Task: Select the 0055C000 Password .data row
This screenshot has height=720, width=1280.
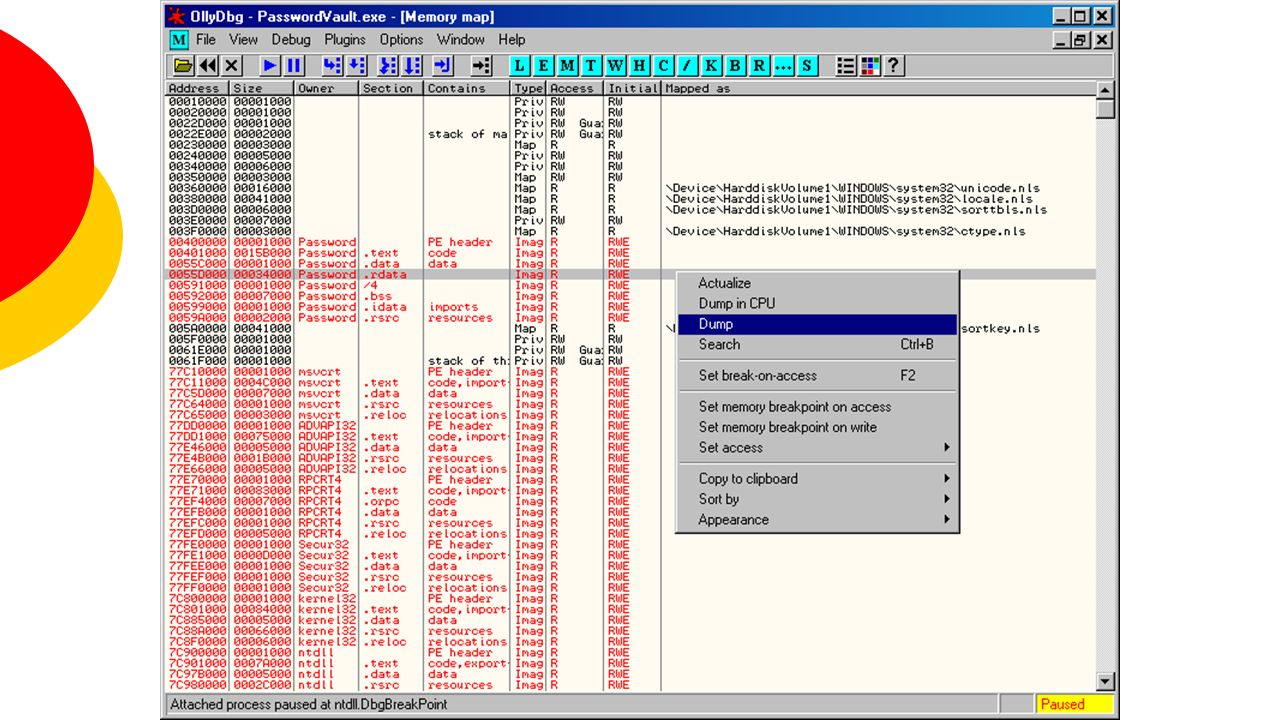Action: pyautogui.click(x=630, y=264)
